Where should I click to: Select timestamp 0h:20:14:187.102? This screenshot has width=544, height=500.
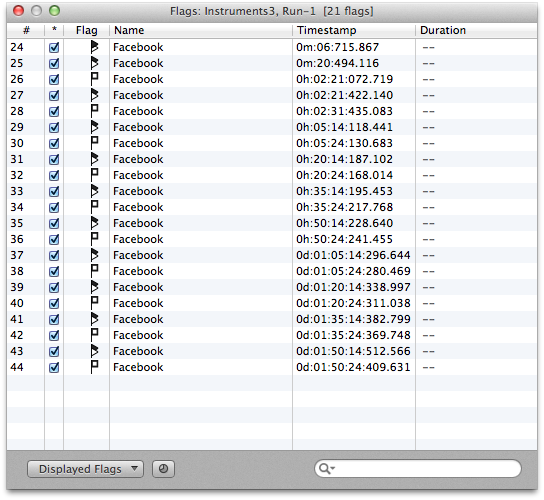(344, 159)
